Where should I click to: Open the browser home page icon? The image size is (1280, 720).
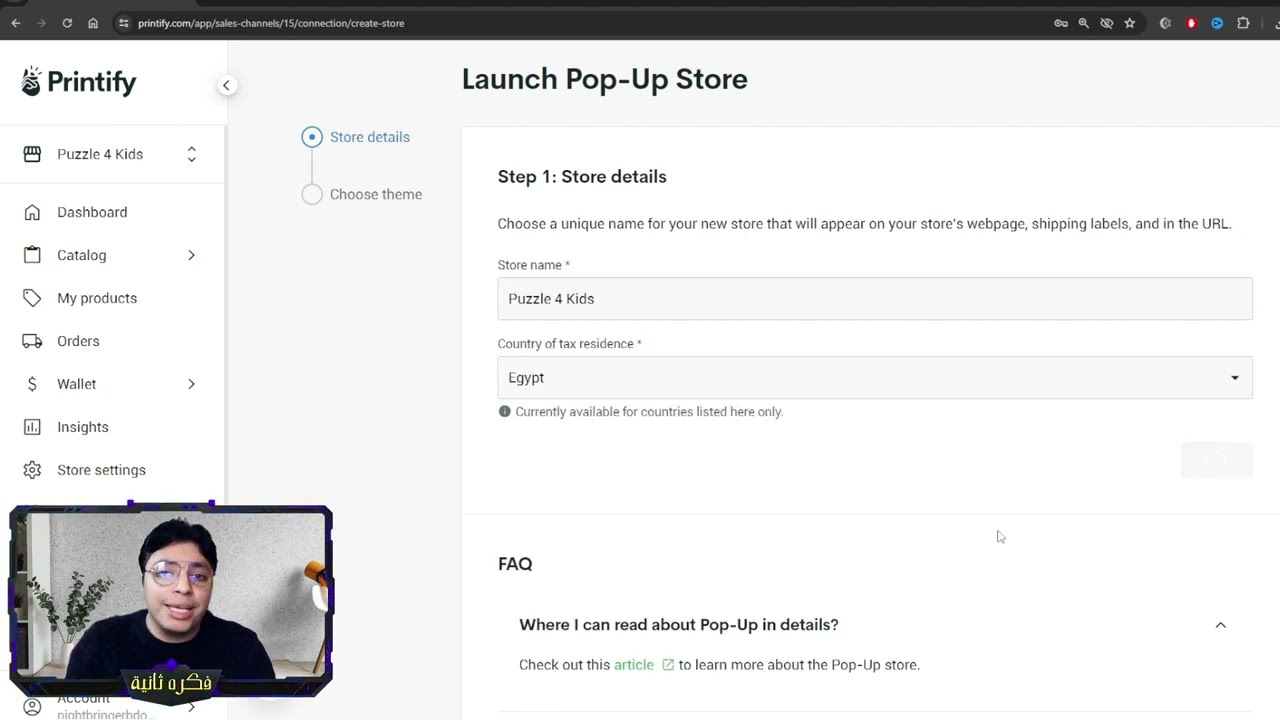click(93, 23)
